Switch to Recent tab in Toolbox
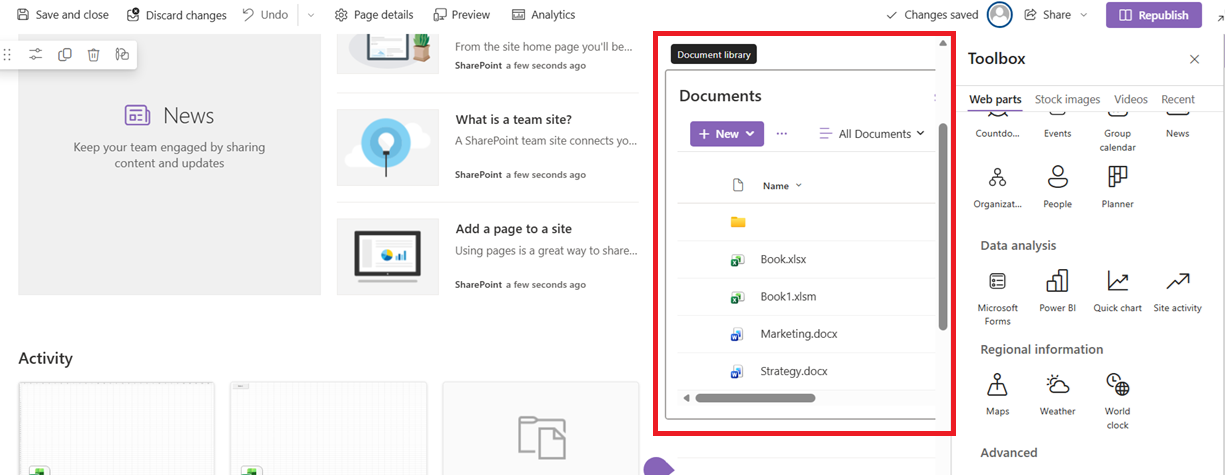 tap(1178, 99)
